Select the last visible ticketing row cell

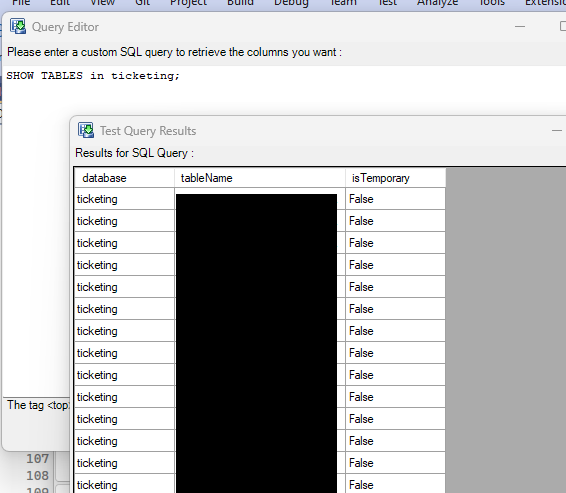(x=125, y=484)
